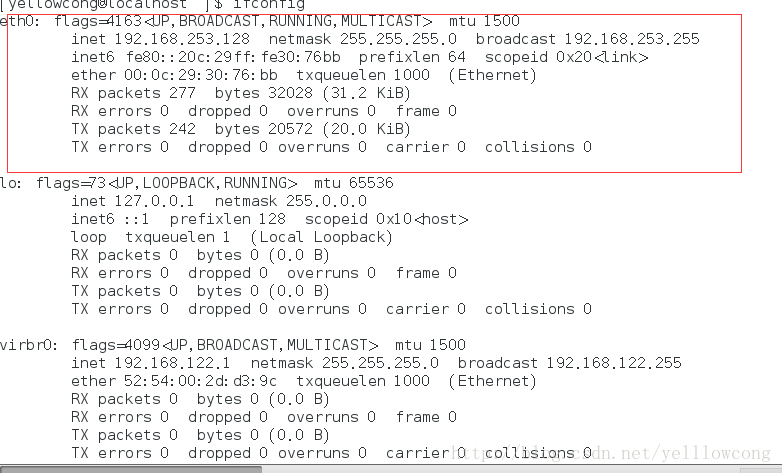Click the virbr0 IP address 192.168.122.1
The width and height of the screenshot is (782, 473).
pos(165,363)
